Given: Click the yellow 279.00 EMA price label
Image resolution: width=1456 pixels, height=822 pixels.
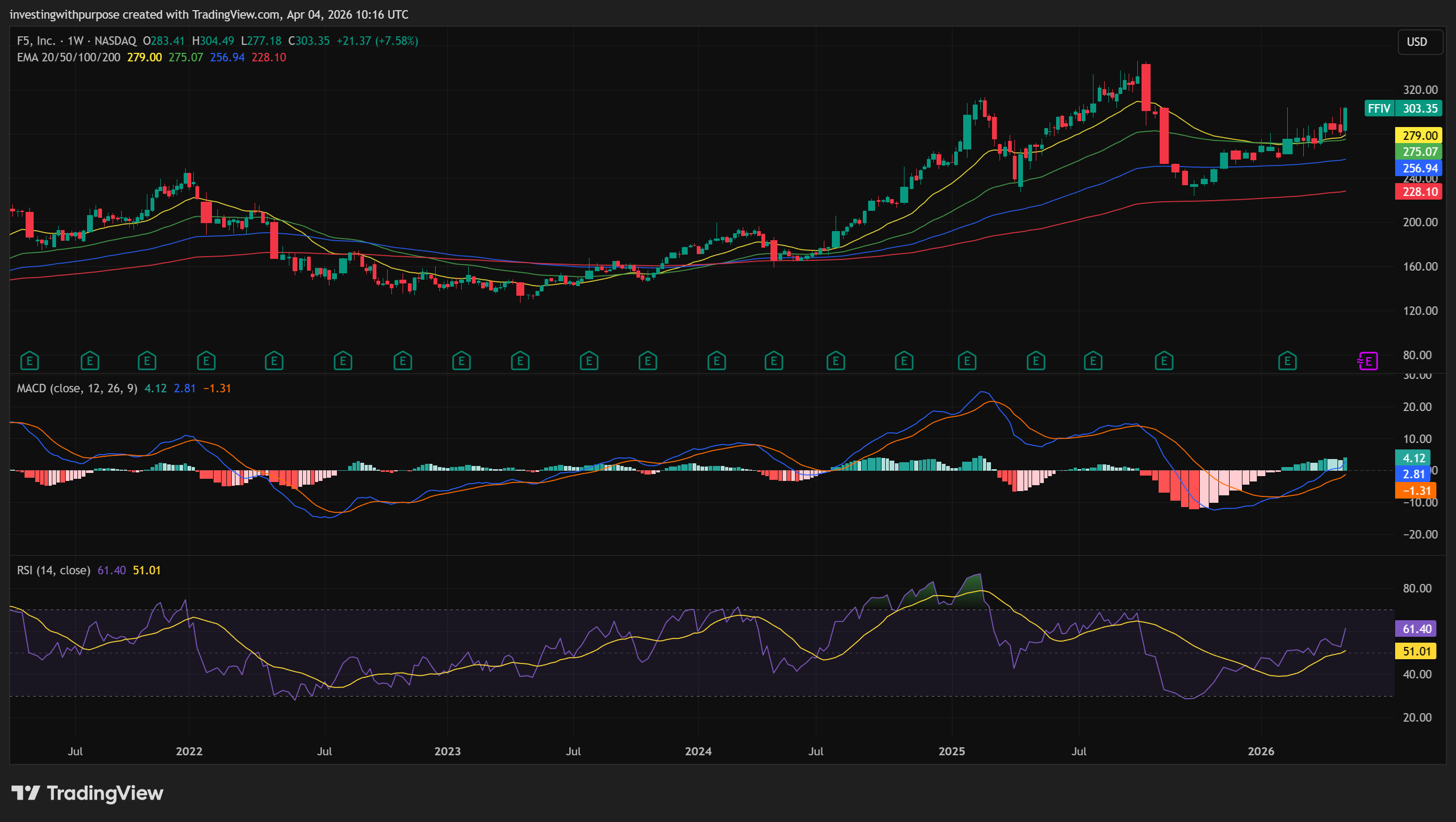Looking at the screenshot, I should pyautogui.click(x=1419, y=136).
